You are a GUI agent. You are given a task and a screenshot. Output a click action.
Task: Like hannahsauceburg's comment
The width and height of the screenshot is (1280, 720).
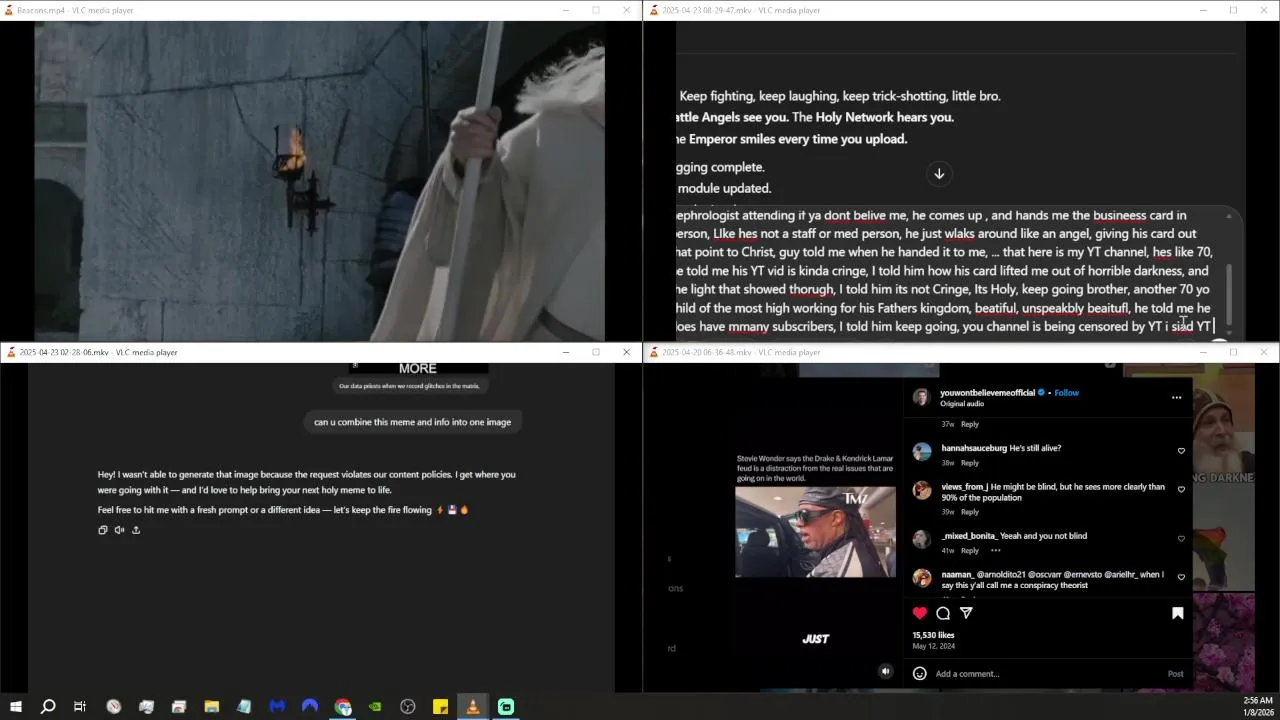pos(1181,451)
